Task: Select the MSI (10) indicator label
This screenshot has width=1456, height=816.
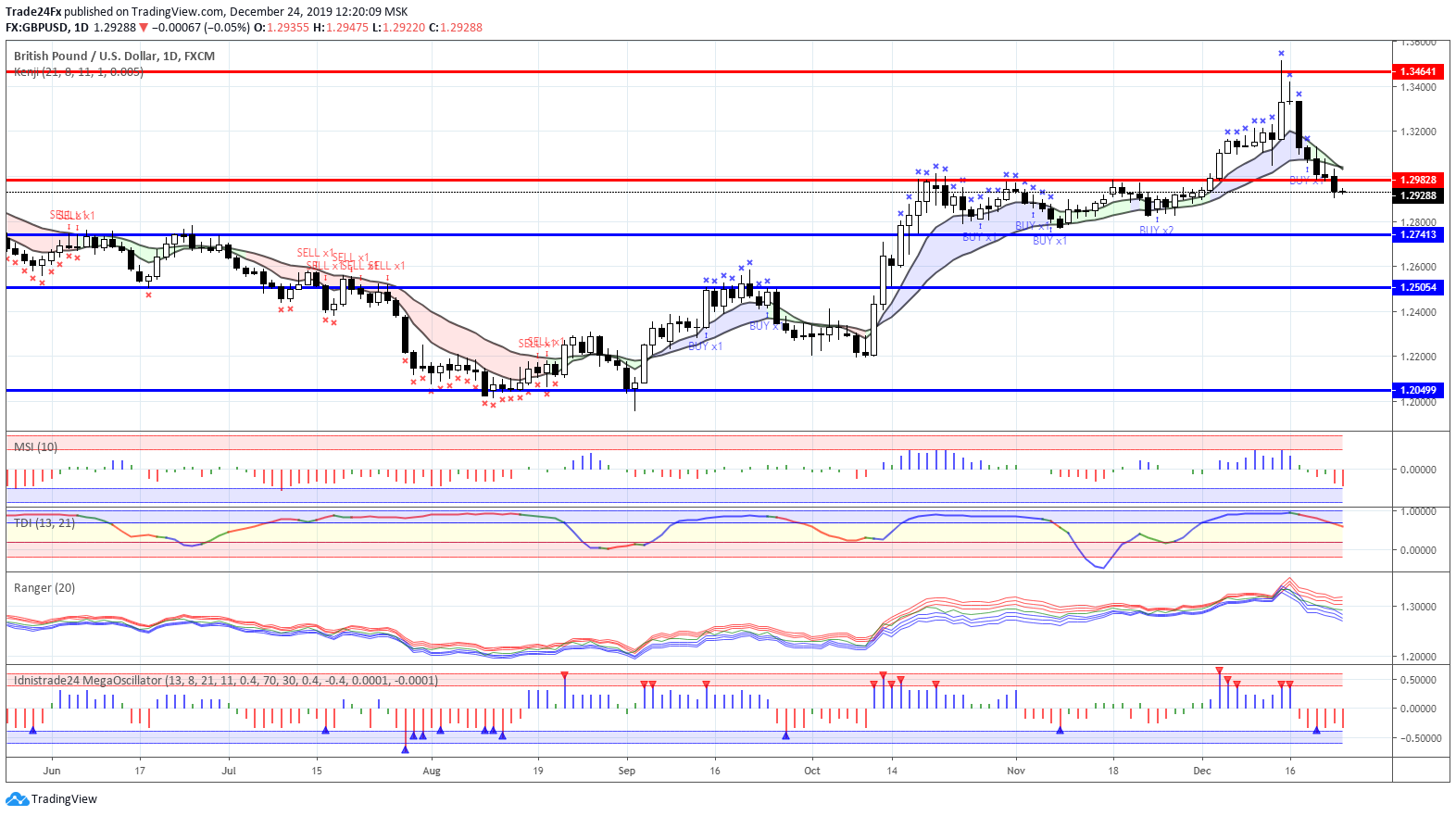Action: click(35, 446)
